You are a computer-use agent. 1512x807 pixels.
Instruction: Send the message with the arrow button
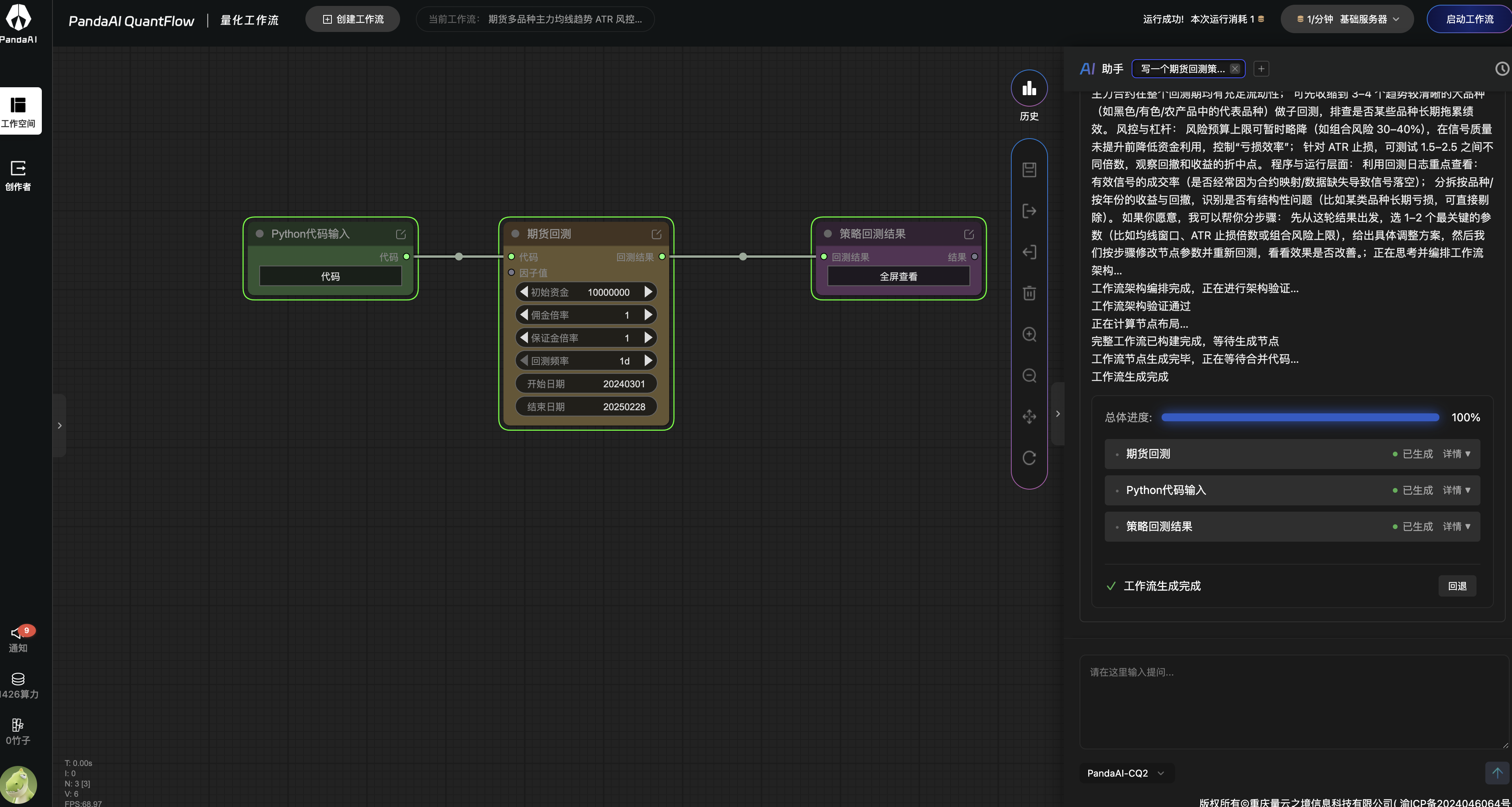pyautogui.click(x=1497, y=773)
